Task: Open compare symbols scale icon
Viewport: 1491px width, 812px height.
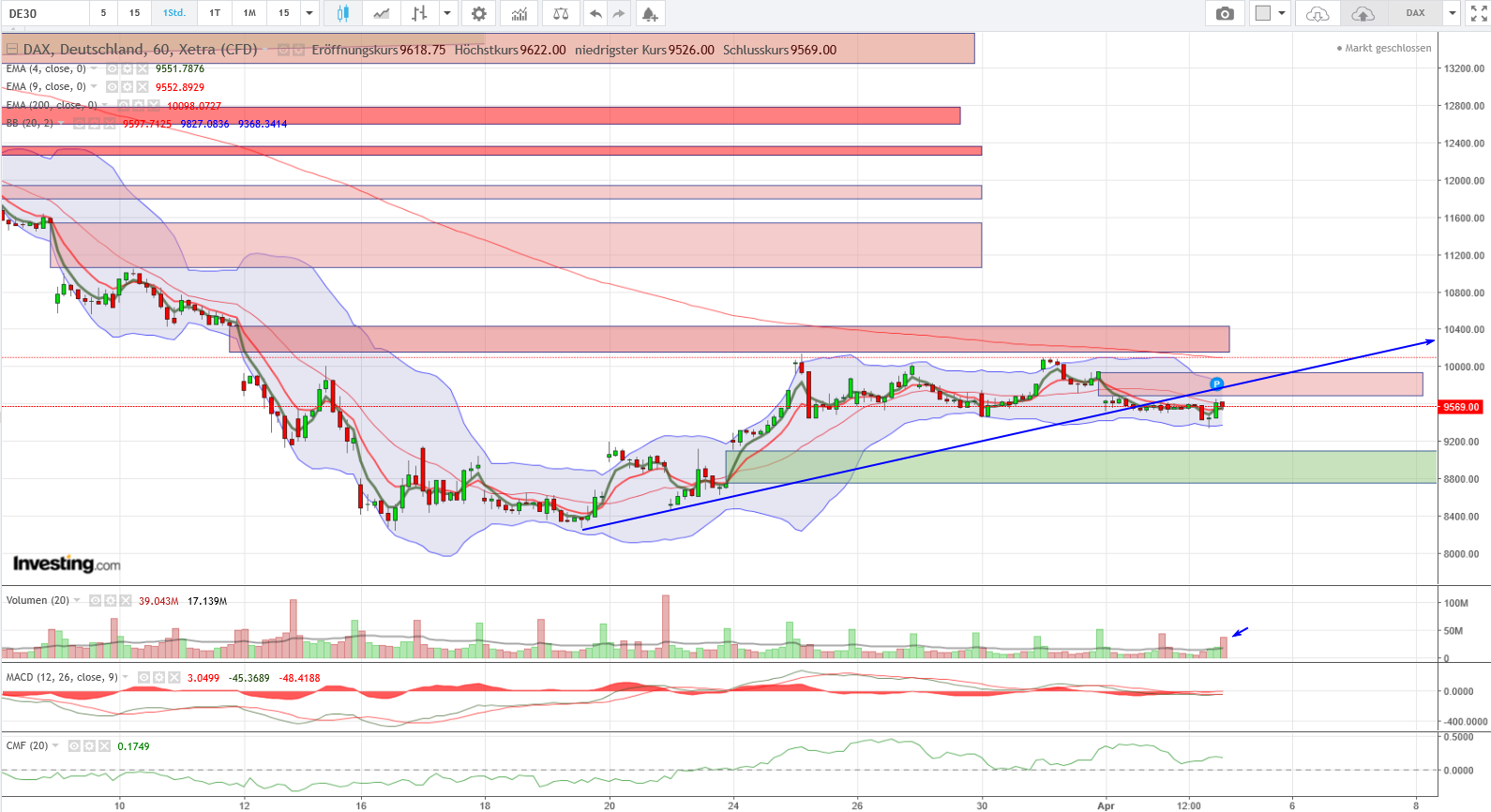Action: coord(561,13)
